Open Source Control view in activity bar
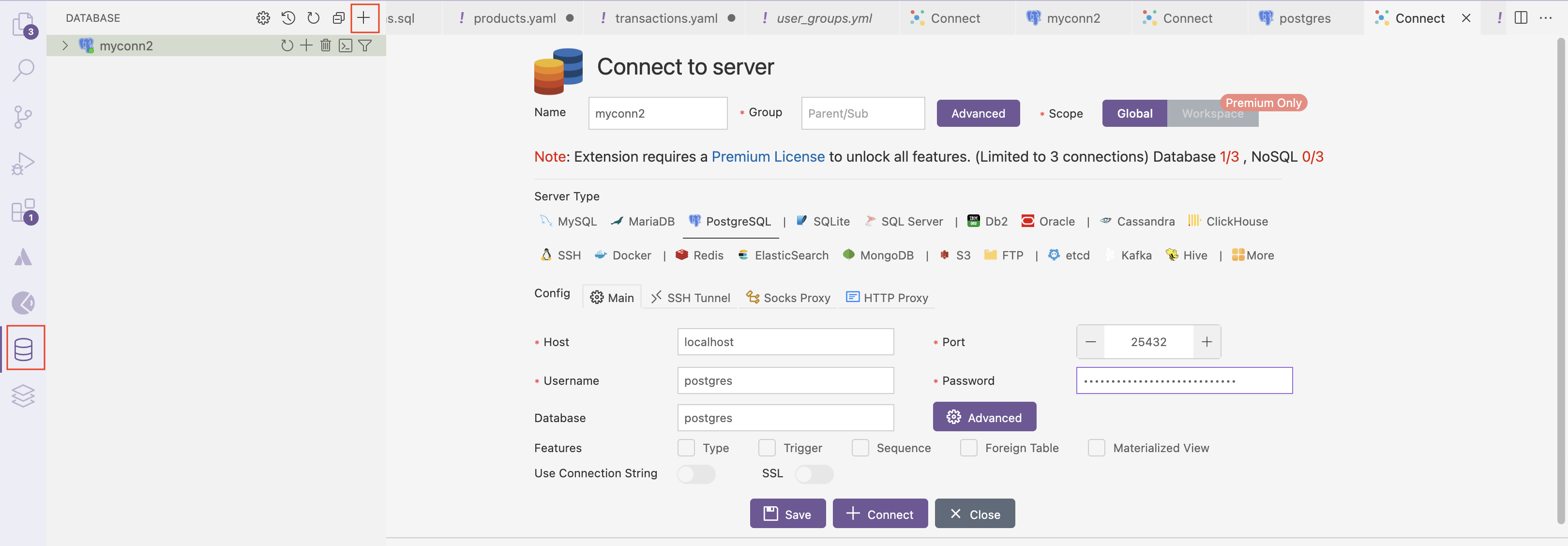Image resolution: width=1568 pixels, height=546 pixels. coord(23,117)
